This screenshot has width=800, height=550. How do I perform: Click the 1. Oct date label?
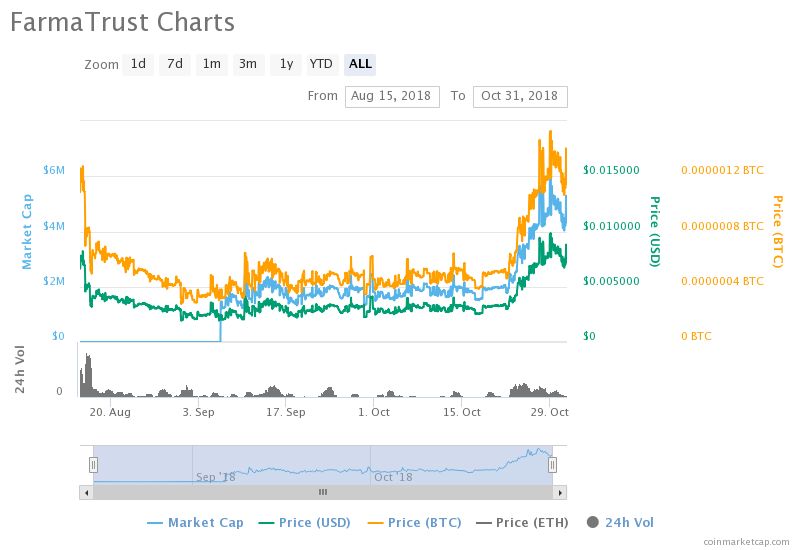coord(374,412)
